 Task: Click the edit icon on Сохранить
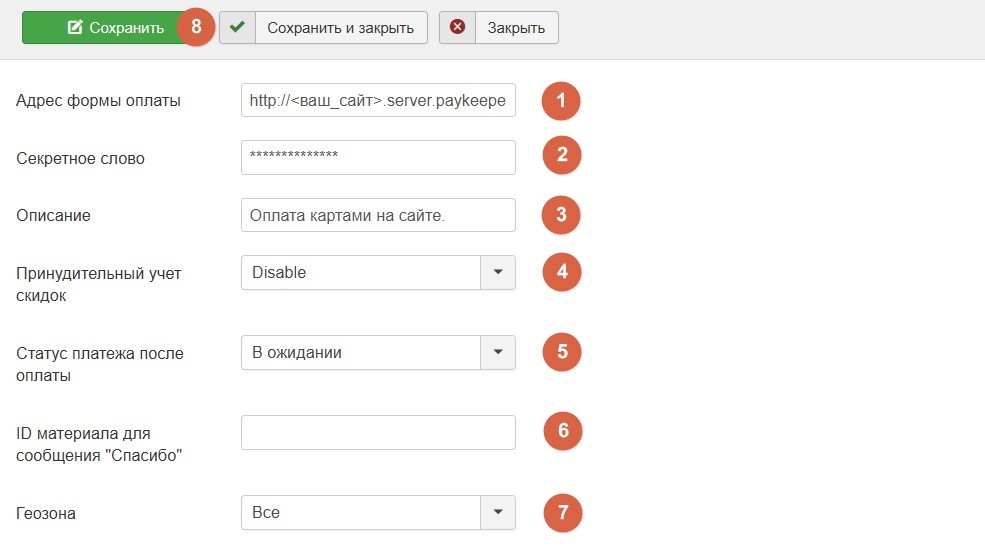click(75, 28)
